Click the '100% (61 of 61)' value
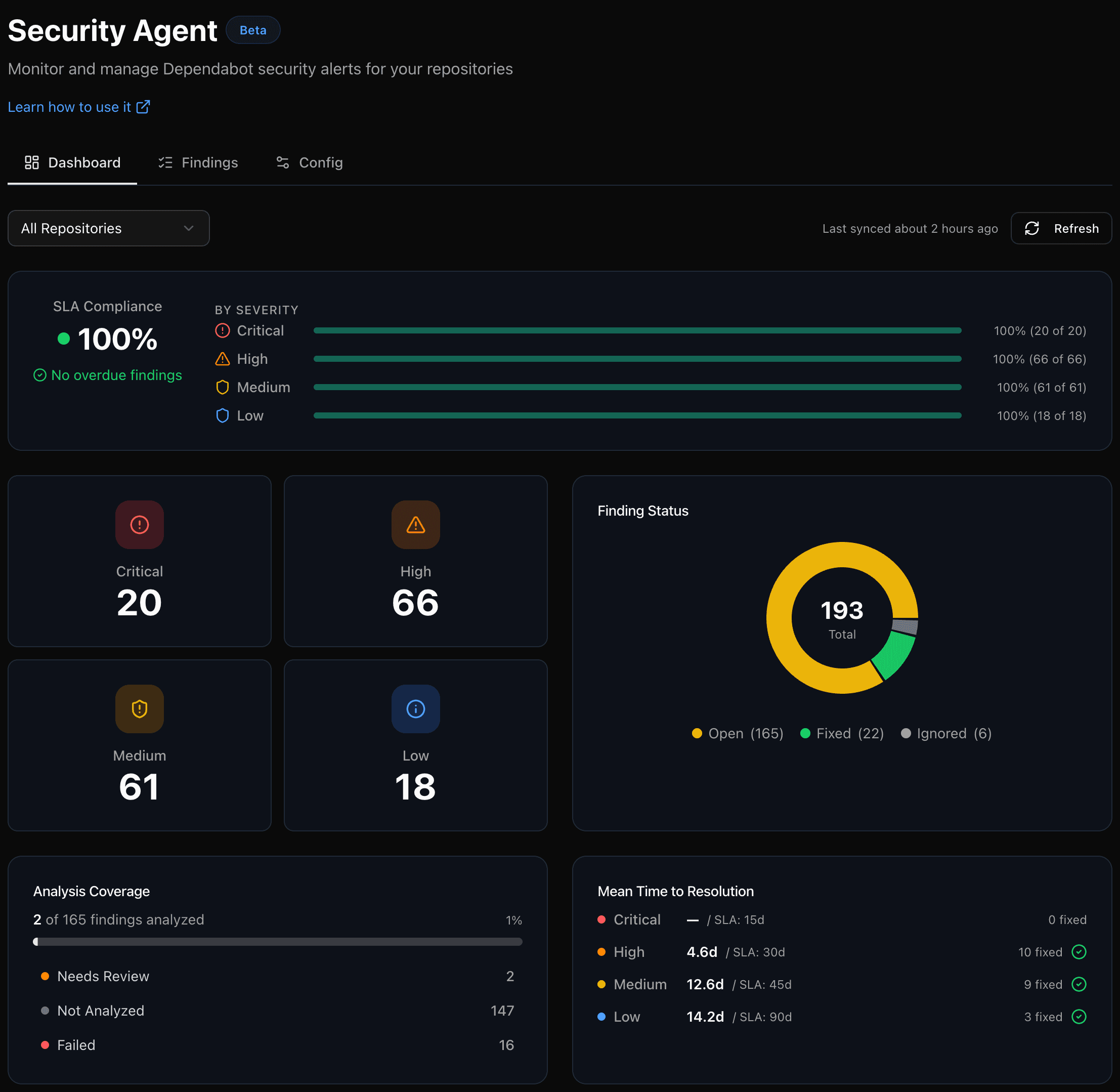Screen dimensions: 1120x1092 [1042, 387]
